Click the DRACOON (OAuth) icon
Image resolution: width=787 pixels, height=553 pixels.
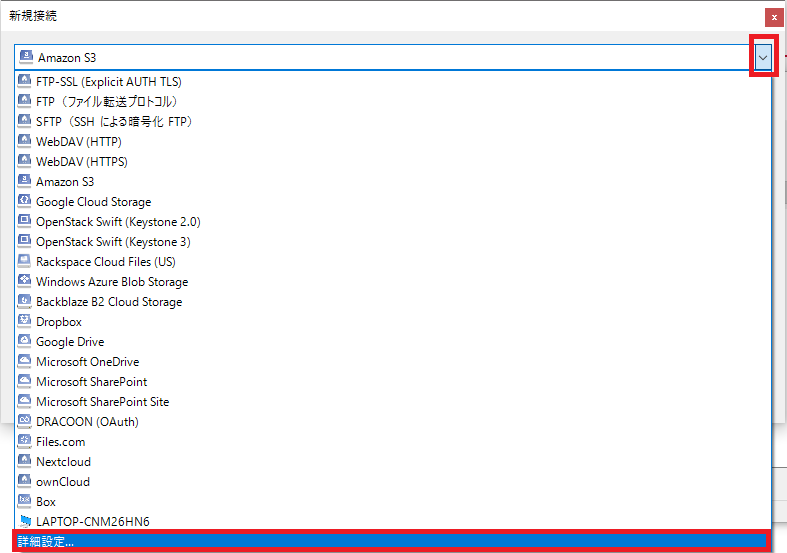(x=24, y=421)
